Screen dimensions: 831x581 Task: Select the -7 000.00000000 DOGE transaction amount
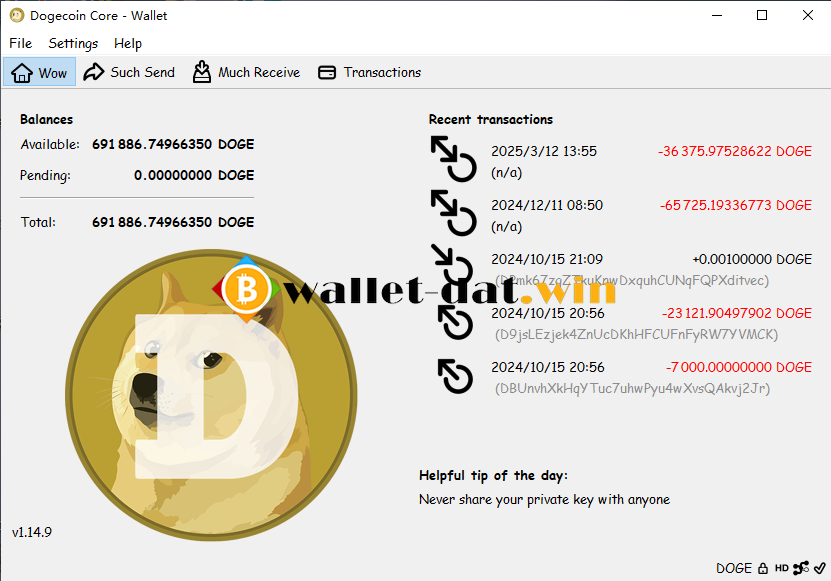(x=739, y=367)
